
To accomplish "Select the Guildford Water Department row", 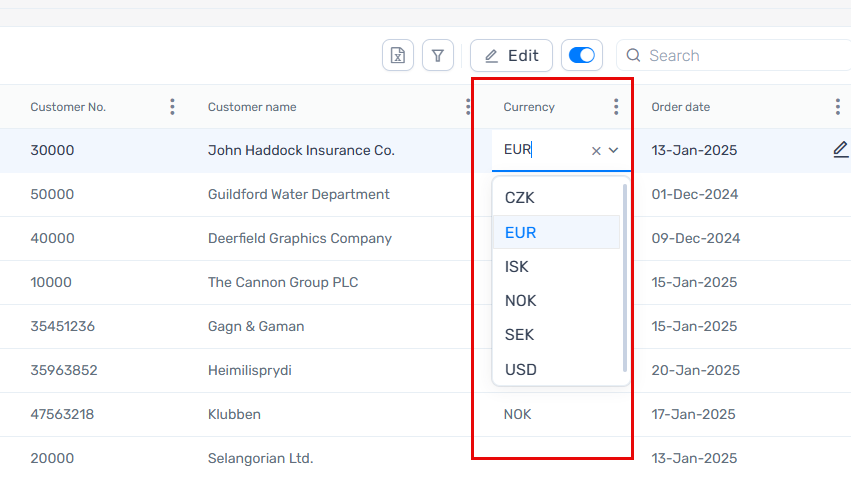I will (298, 194).
